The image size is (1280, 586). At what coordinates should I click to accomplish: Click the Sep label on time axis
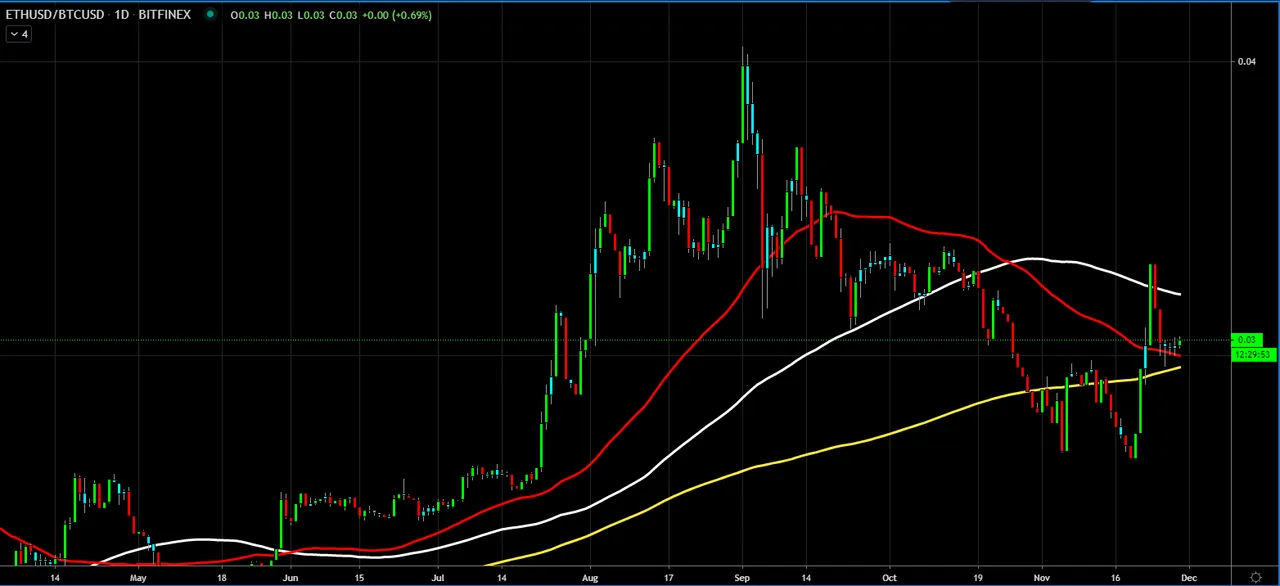pyautogui.click(x=741, y=577)
